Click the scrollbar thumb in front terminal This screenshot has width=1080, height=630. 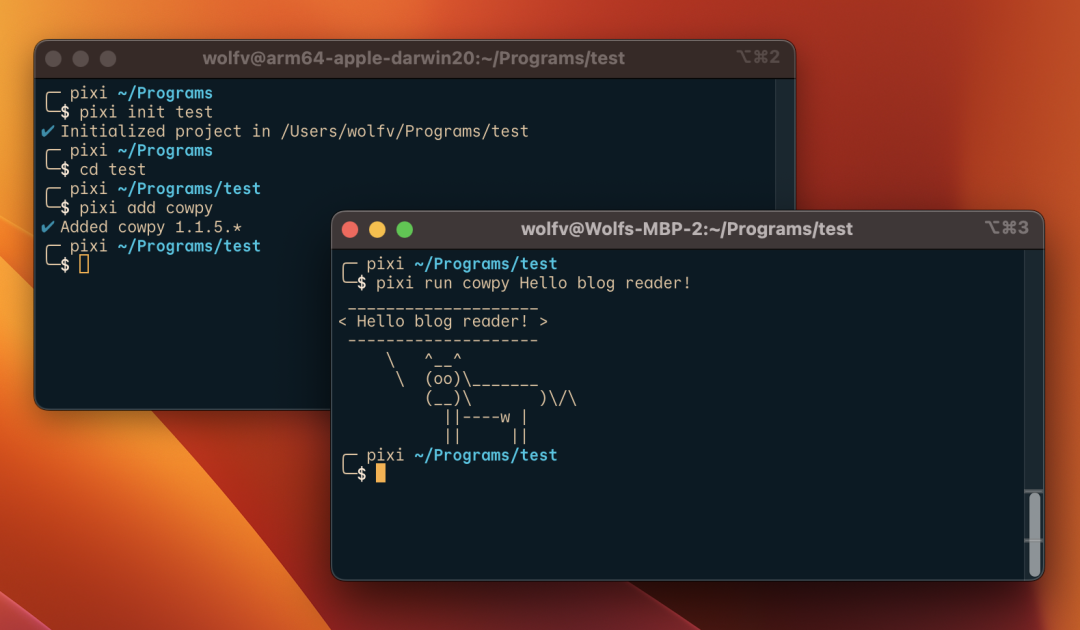pos(1035,534)
